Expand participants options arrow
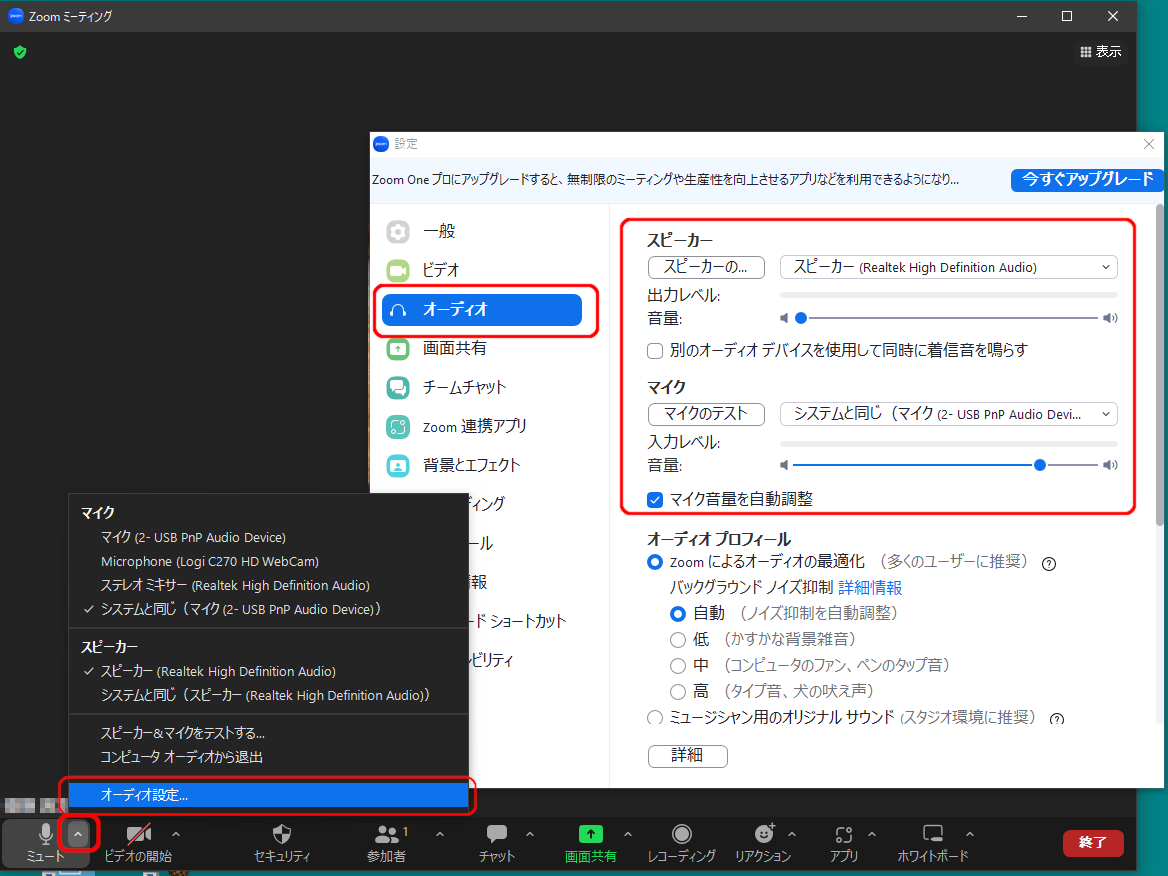 (x=439, y=834)
